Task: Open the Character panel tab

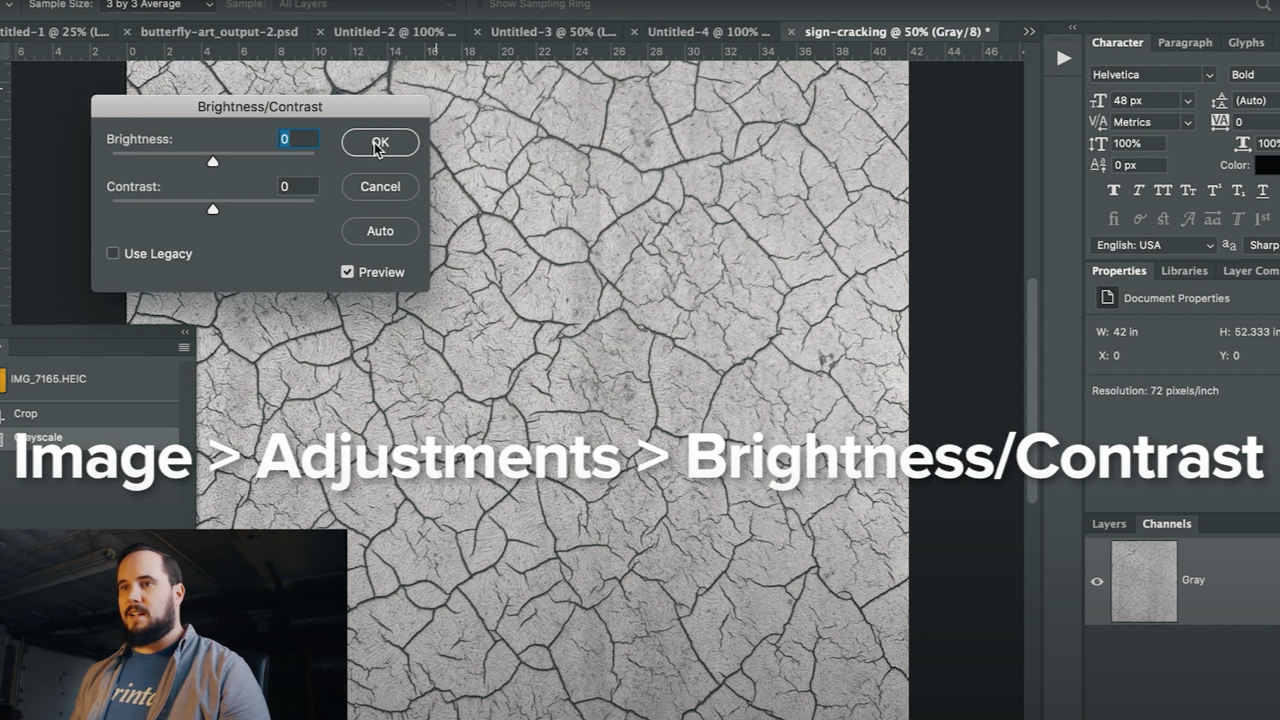Action: 1117,43
